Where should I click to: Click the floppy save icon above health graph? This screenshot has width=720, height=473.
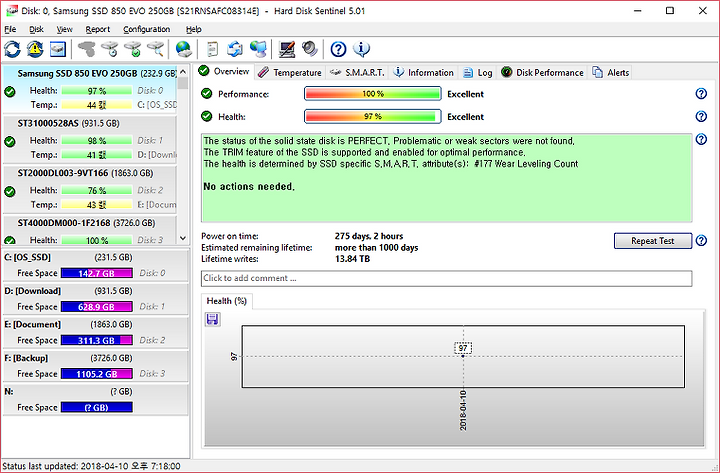tap(212, 319)
